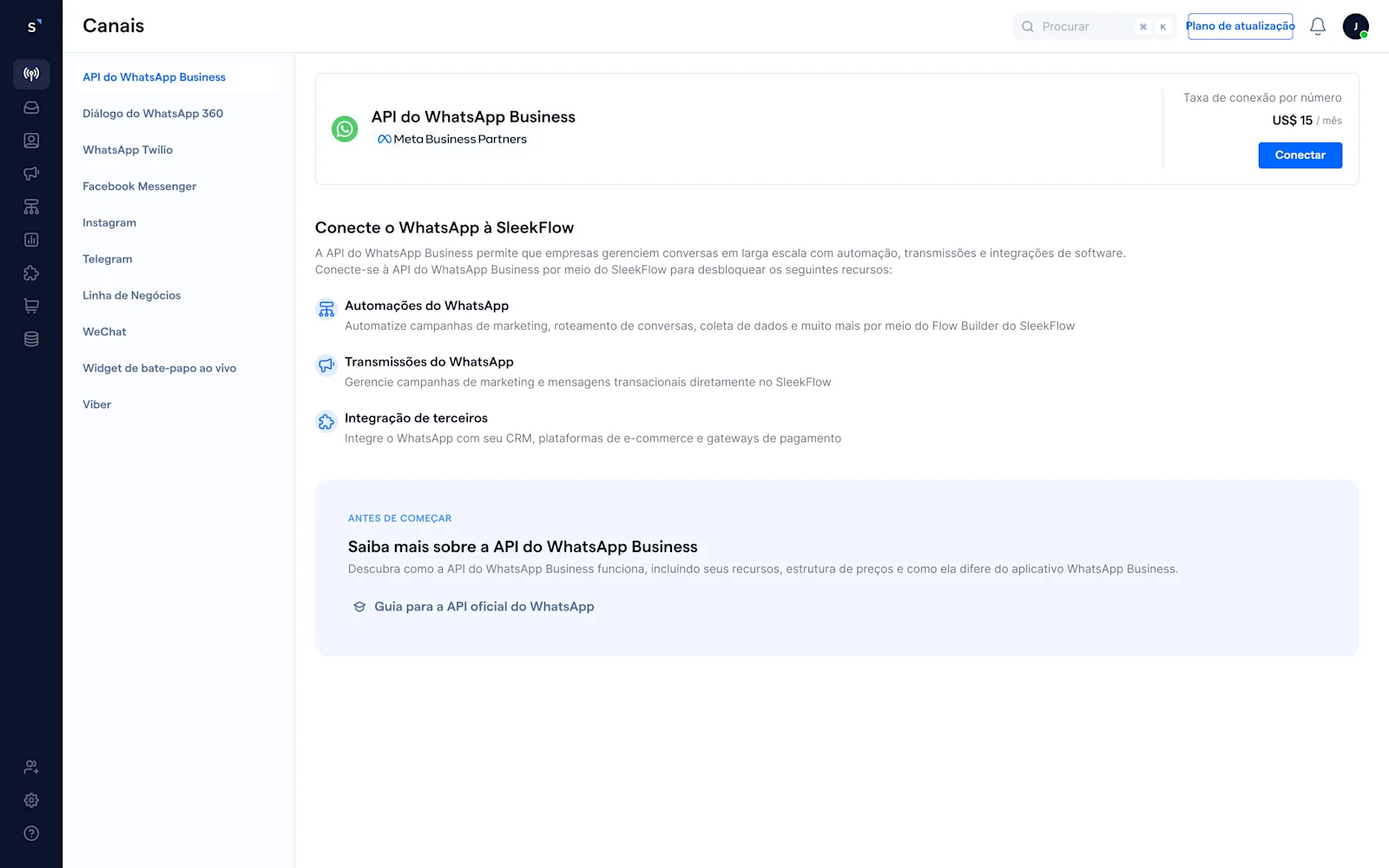Viewport: 1389px width, 868px height.
Task: Click the Conecte o WhatsApp à SleekFlow heading
Action: tap(444, 227)
